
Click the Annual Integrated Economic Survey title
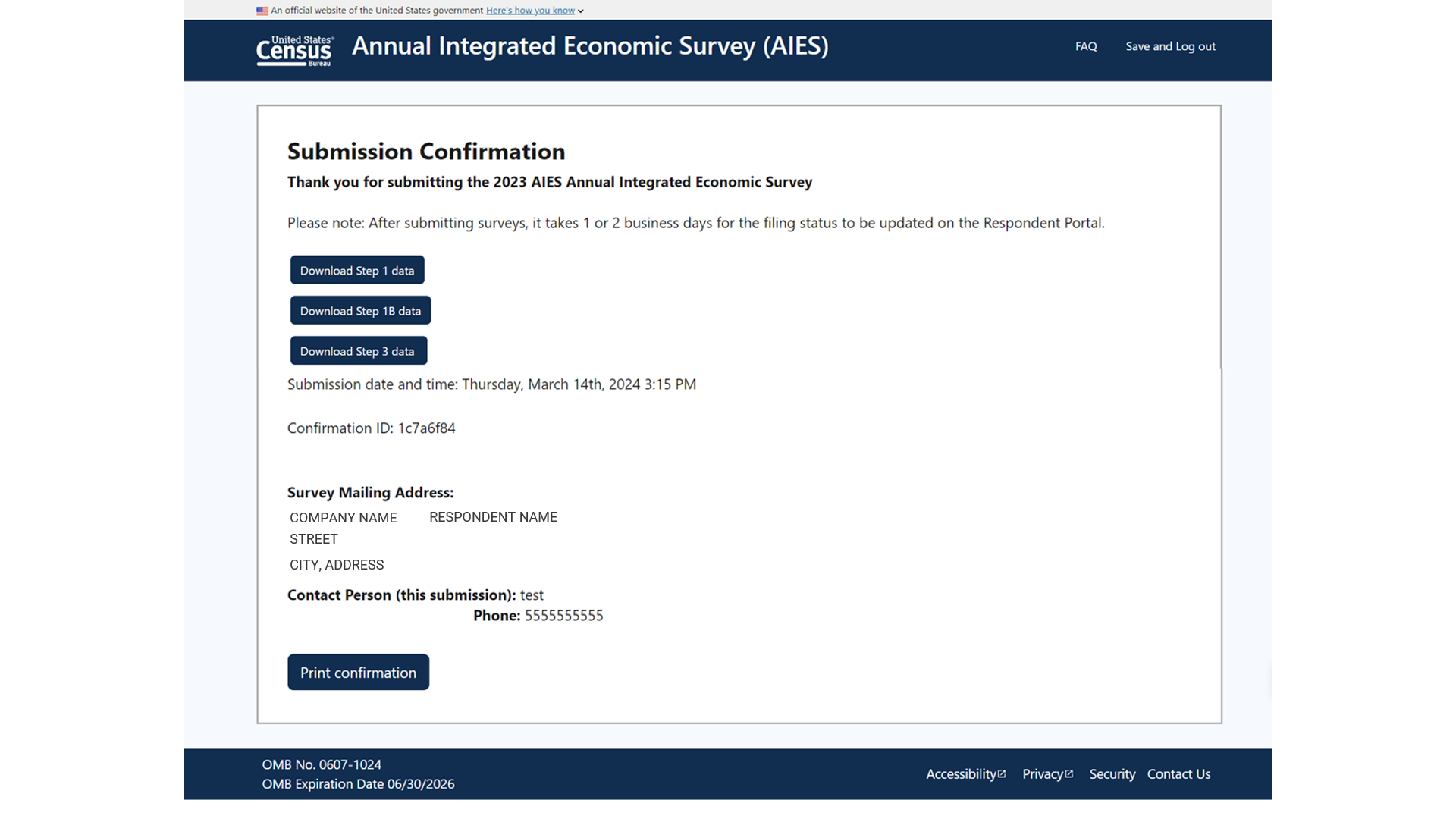click(590, 46)
